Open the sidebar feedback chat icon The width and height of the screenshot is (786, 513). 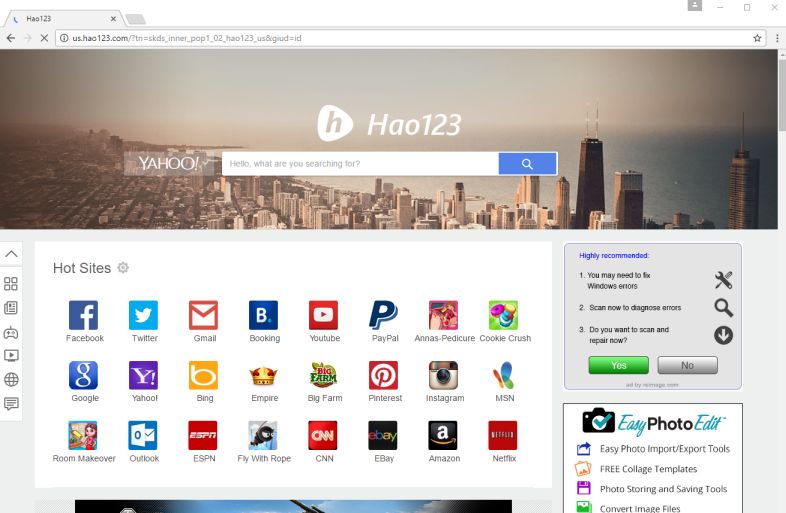point(11,404)
